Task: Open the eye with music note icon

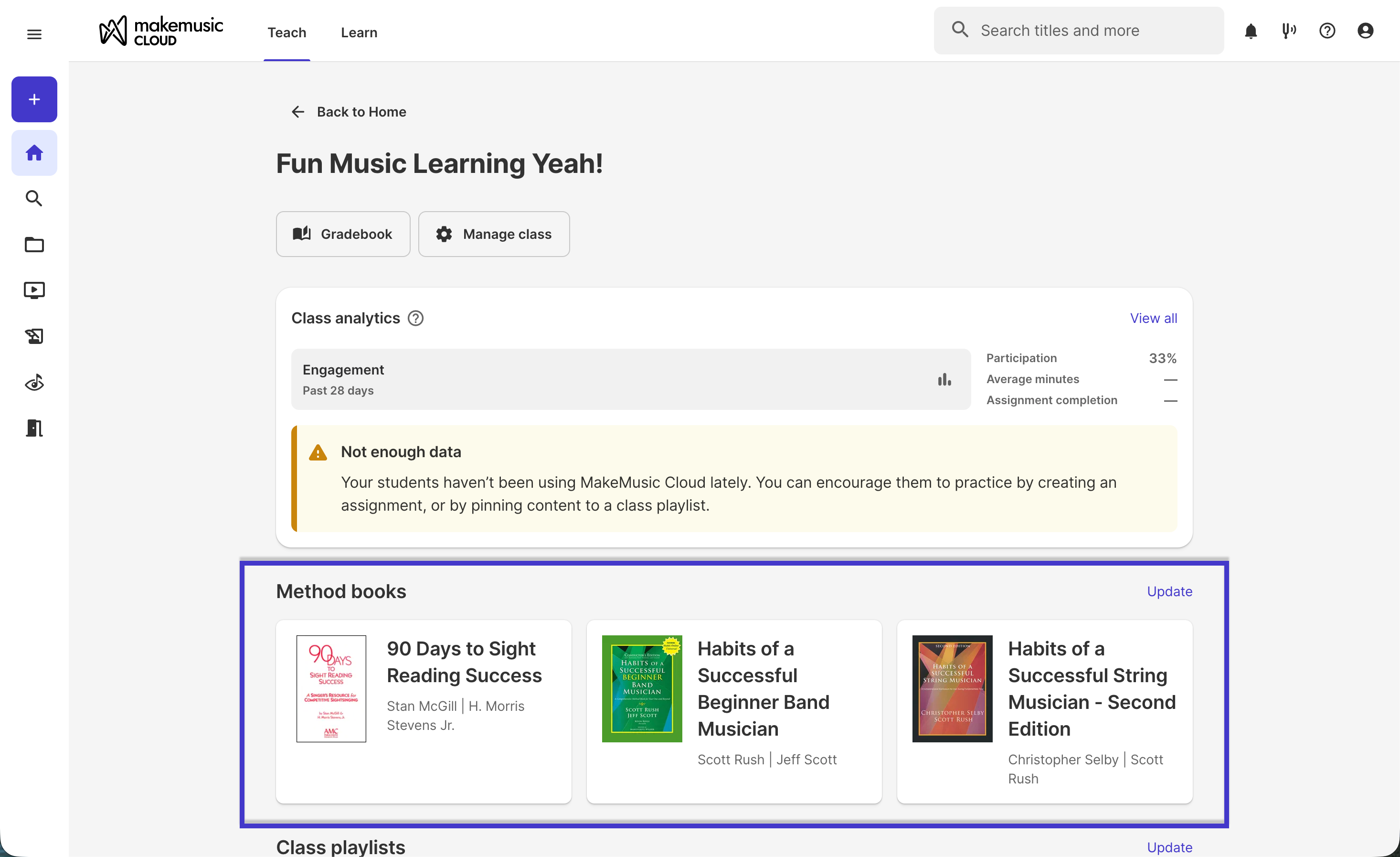Action: [34, 383]
